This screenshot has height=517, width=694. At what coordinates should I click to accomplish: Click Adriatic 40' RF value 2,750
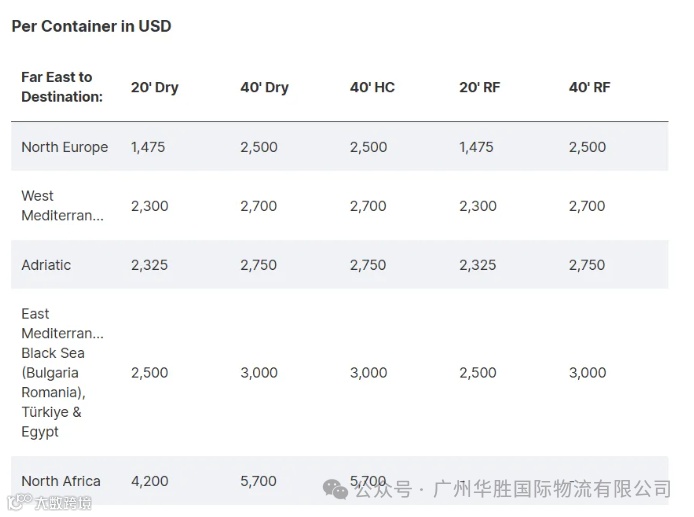[x=587, y=265]
